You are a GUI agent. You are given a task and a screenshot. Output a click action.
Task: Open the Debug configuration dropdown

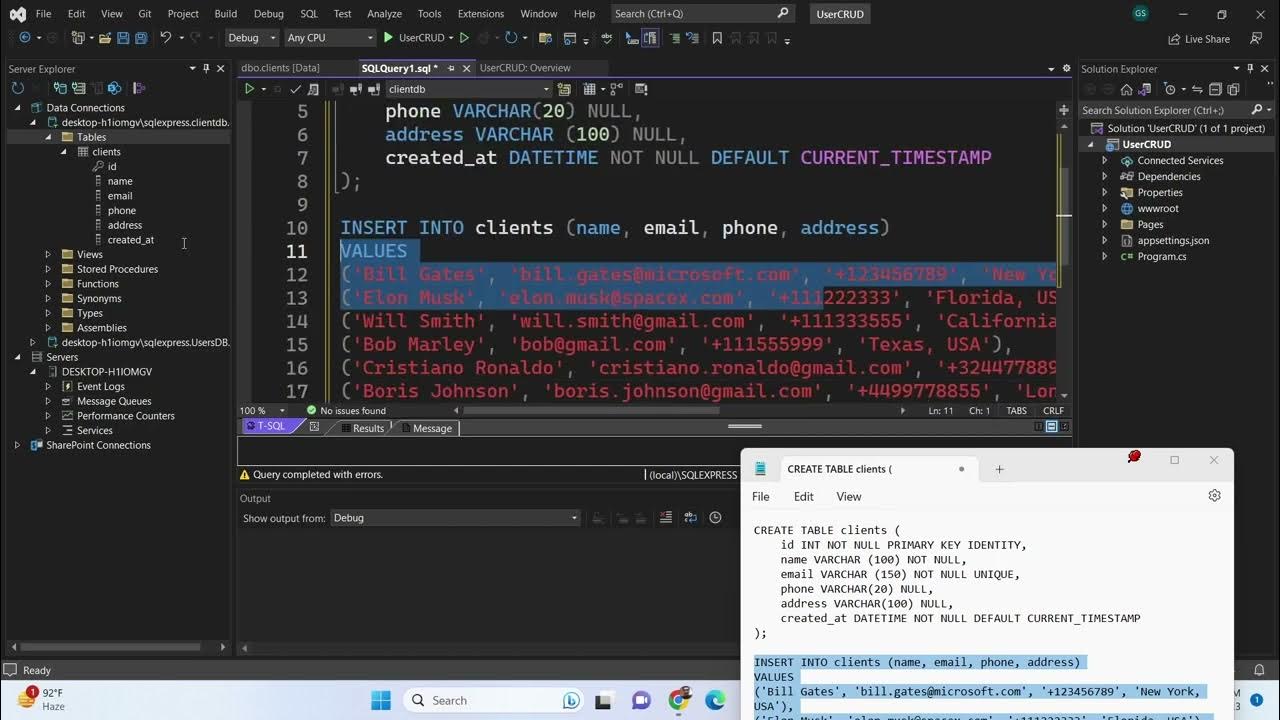(252, 38)
